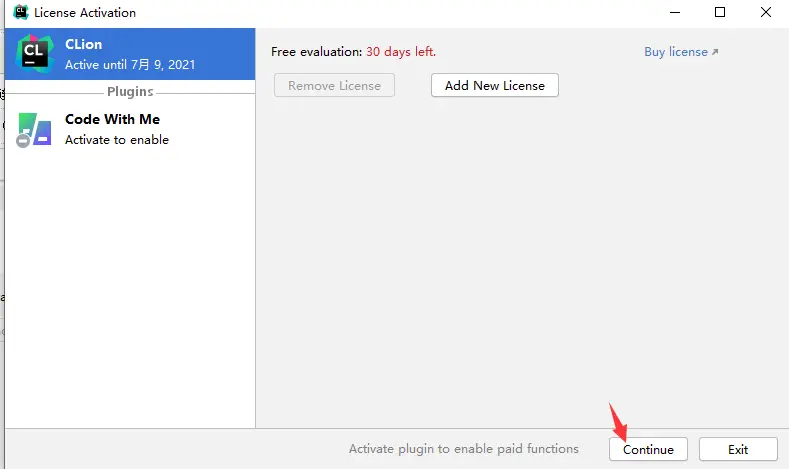This screenshot has height=469, width=789.
Task: Click 'Free evaluation:' label
Action: coord(317,52)
